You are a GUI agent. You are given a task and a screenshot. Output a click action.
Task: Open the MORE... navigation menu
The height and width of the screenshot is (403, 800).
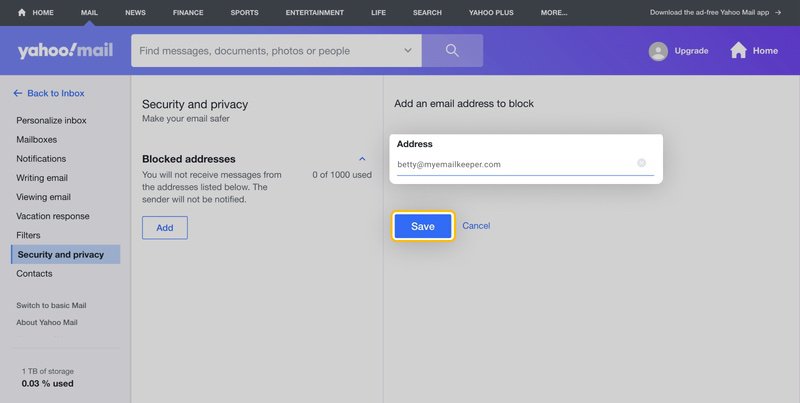point(554,13)
